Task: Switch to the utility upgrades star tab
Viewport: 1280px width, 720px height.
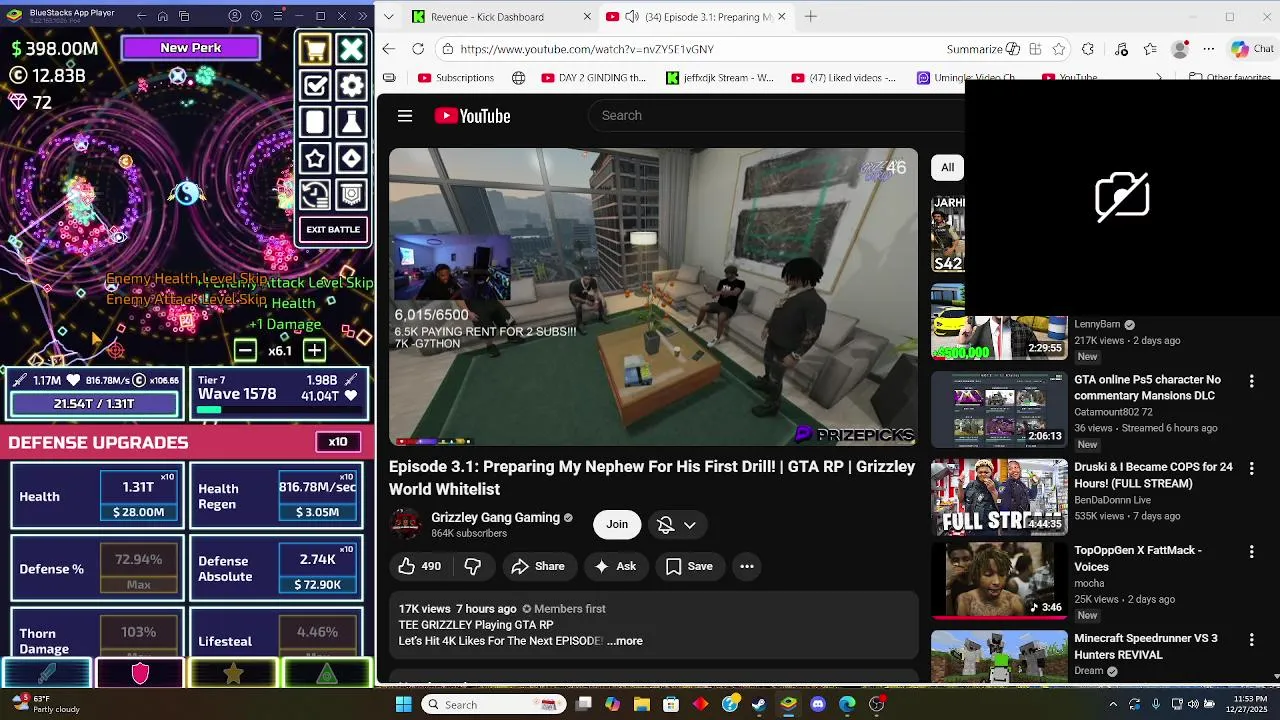Action: [x=233, y=673]
